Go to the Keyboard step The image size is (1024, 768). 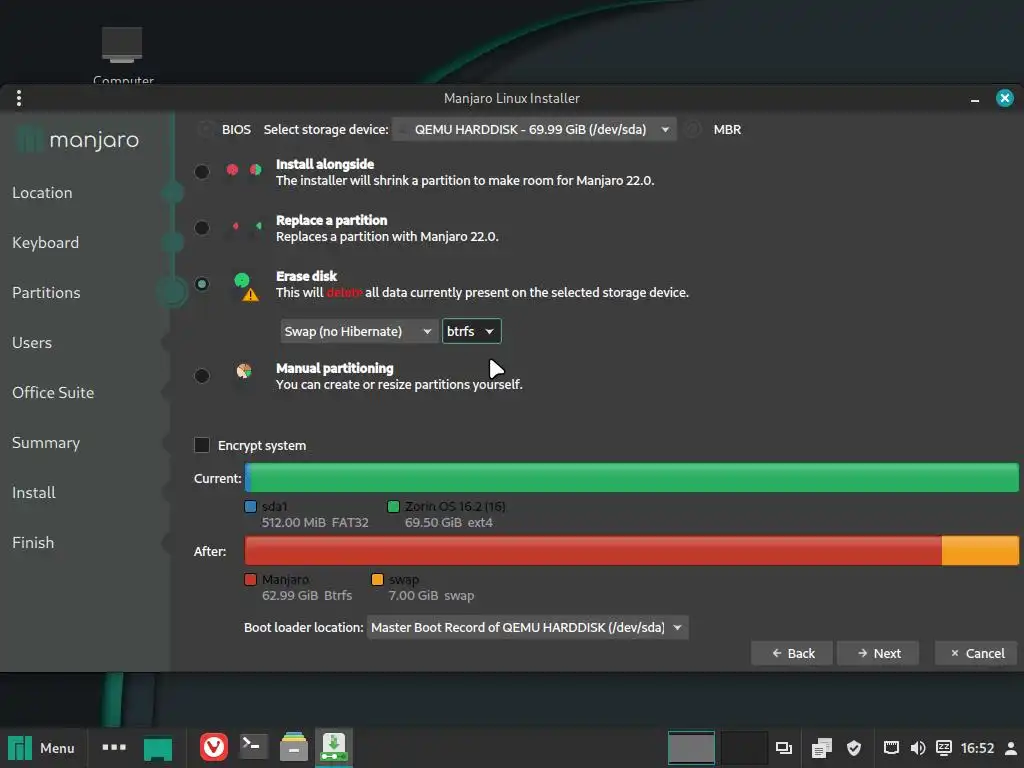coord(45,243)
